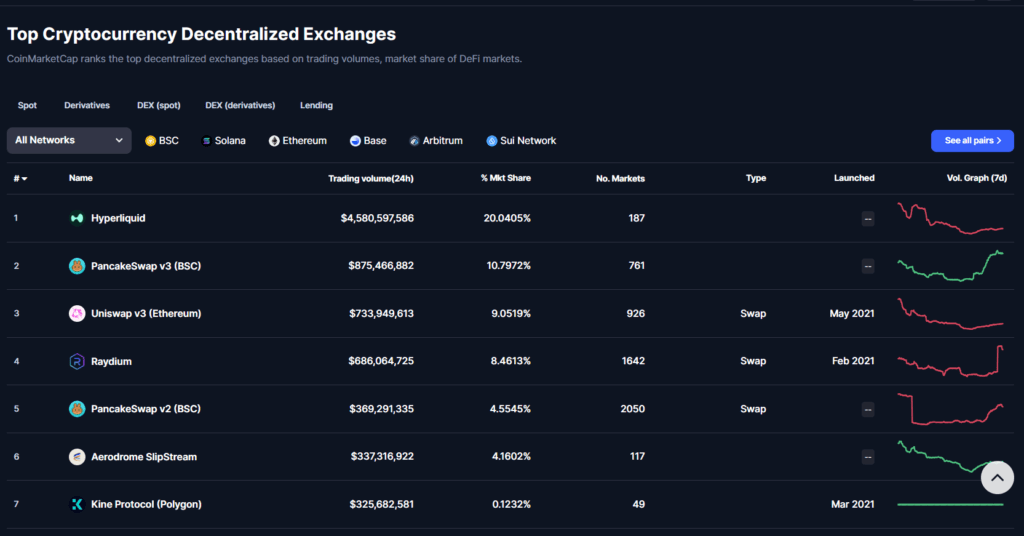The image size is (1024, 536).
Task: Filter by Arbitrum network label
Action: click(442, 141)
